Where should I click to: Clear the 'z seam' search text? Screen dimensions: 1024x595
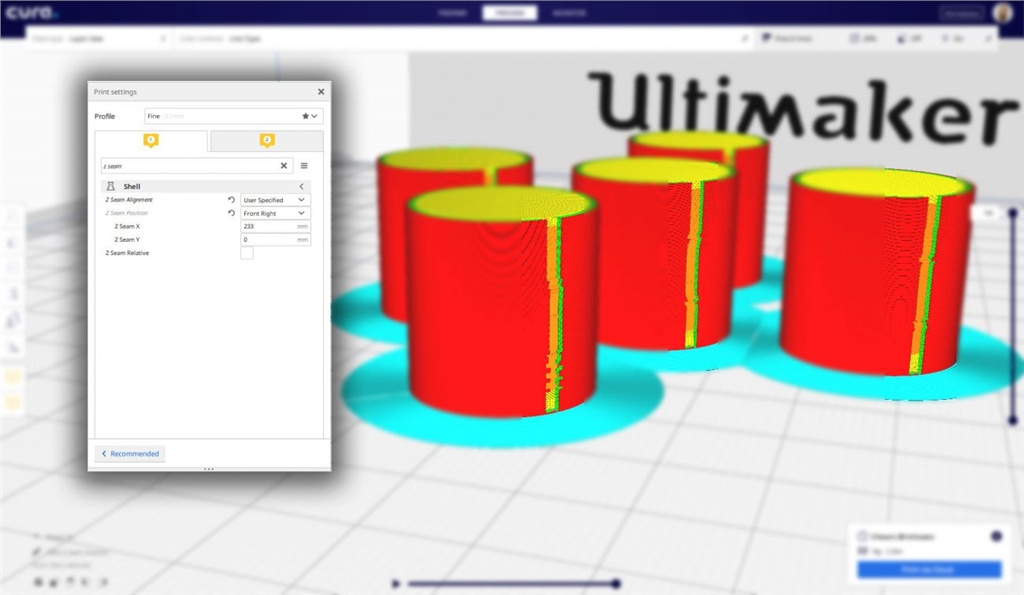click(283, 166)
